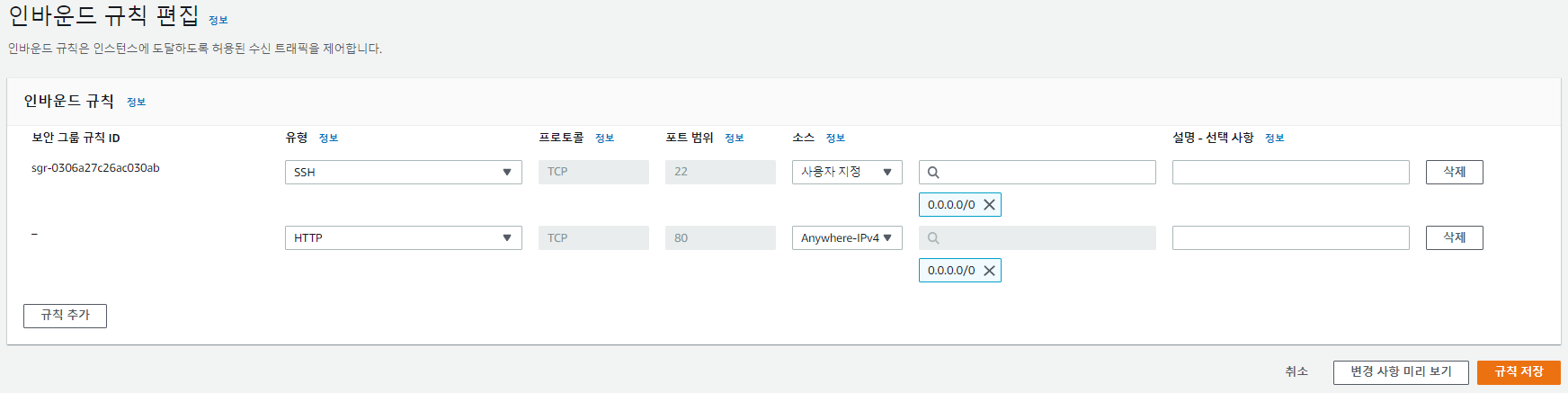Click 삭제 button for the HTTP rule
Screen dimensions: 1568x393
point(1455,237)
